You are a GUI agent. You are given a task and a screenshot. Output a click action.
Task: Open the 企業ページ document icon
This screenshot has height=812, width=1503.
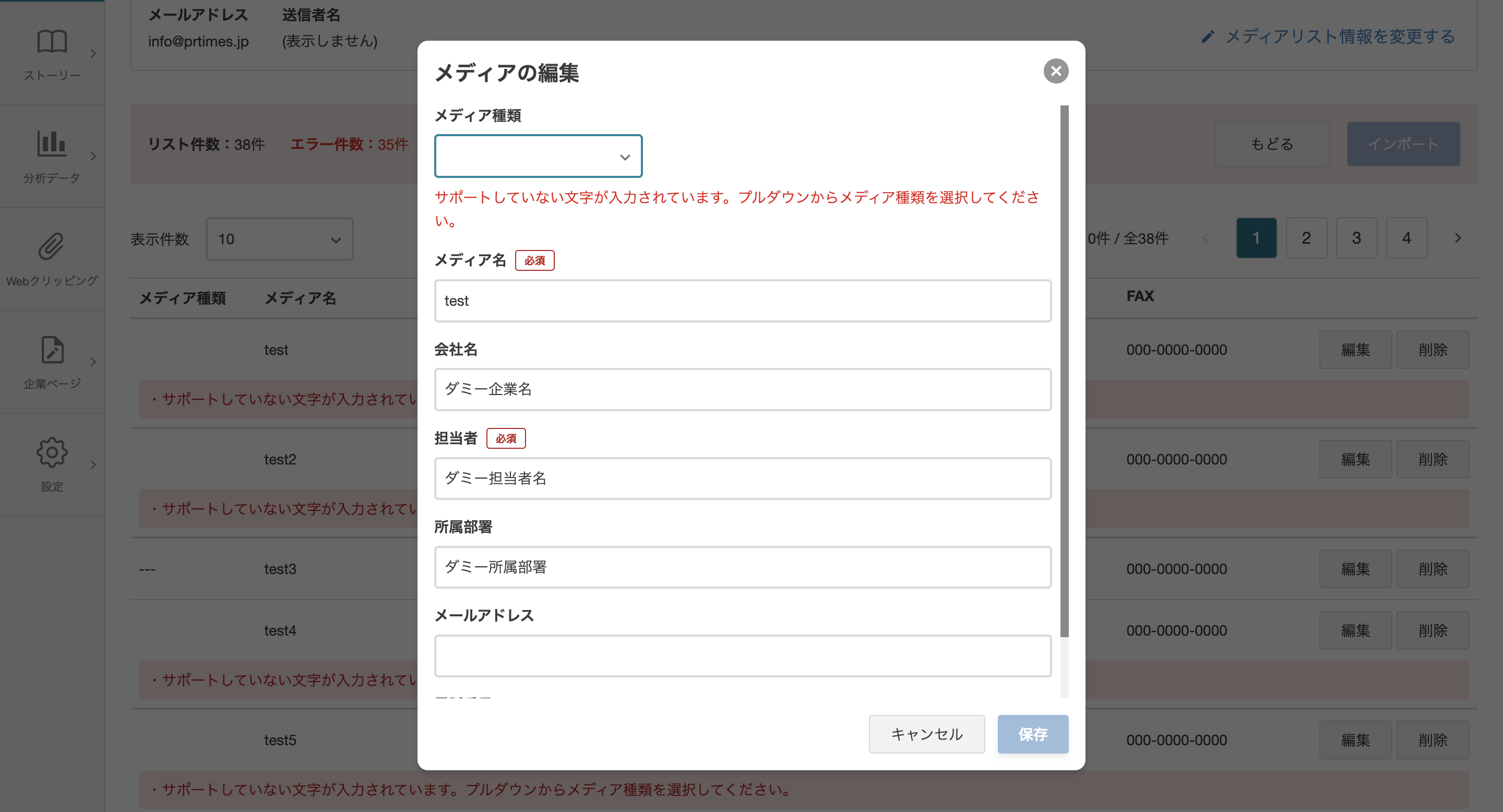pyautogui.click(x=52, y=350)
